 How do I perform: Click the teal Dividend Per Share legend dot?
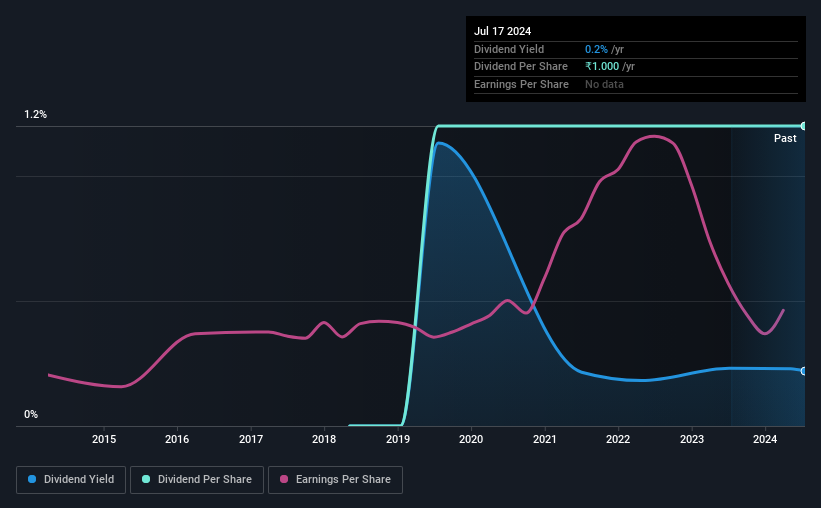pyautogui.click(x=146, y=479)
